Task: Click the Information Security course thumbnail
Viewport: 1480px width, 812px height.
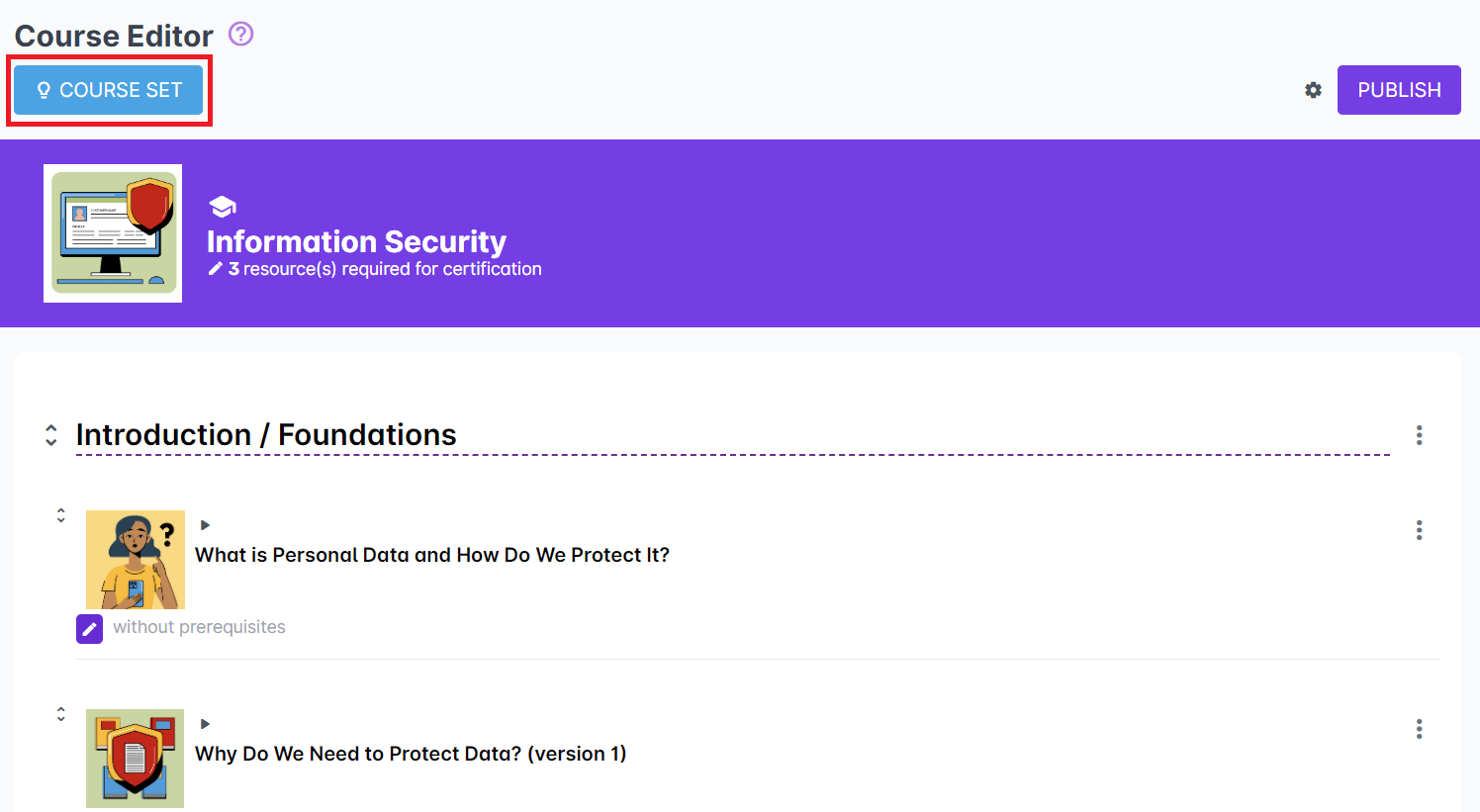Action: 113,233
